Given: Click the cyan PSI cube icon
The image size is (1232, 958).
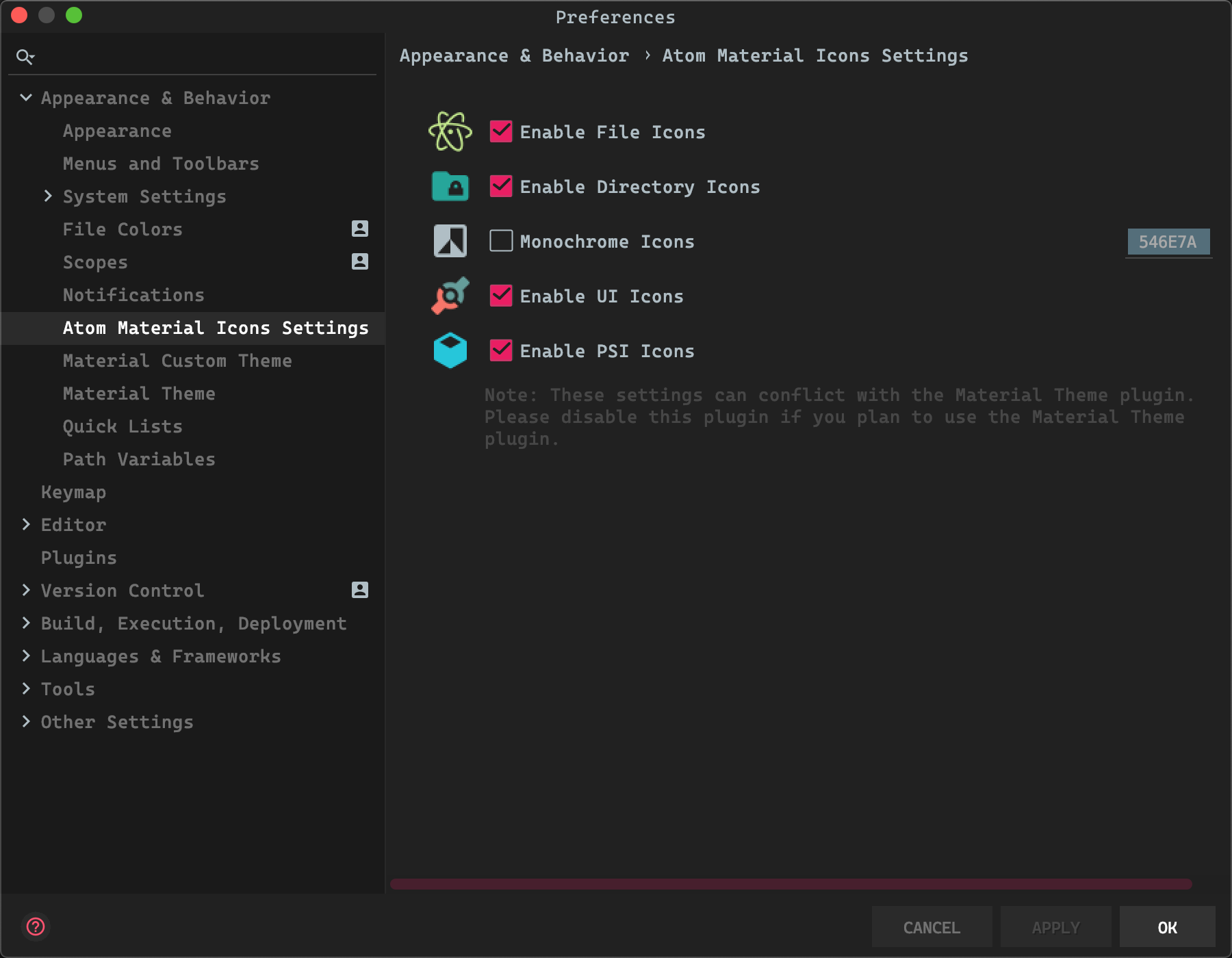Looking at the screenshot, I should click(450, 350).
